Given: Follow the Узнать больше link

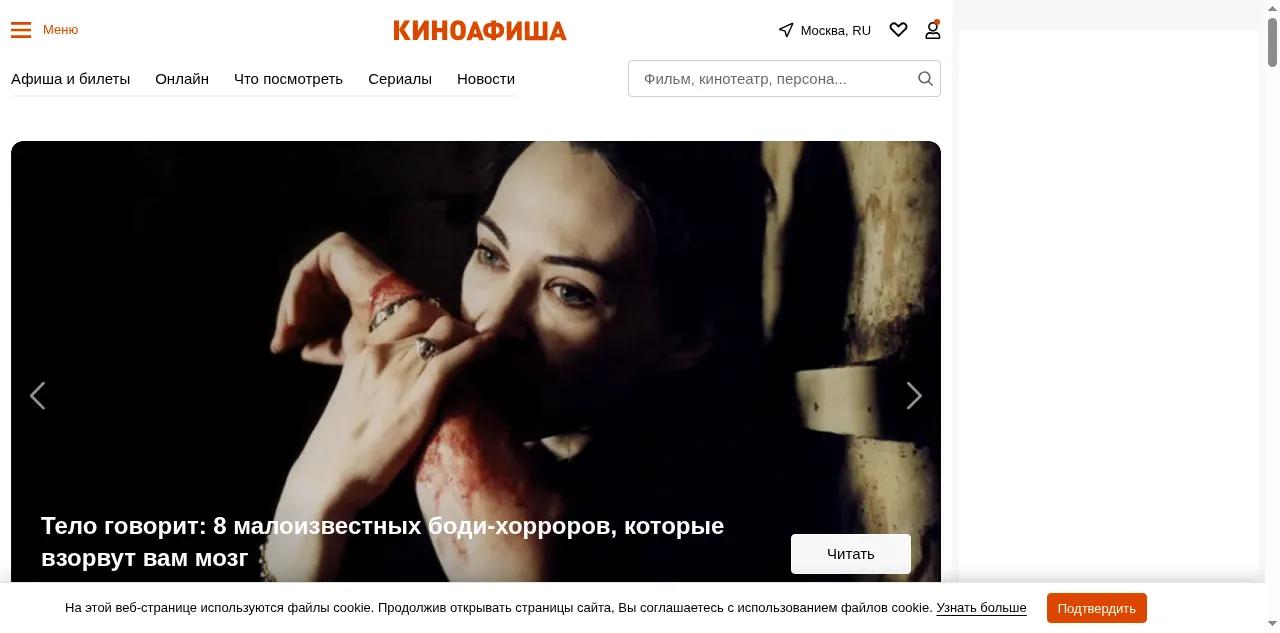Looking at the screenshot, I should [x=981, y=608].
